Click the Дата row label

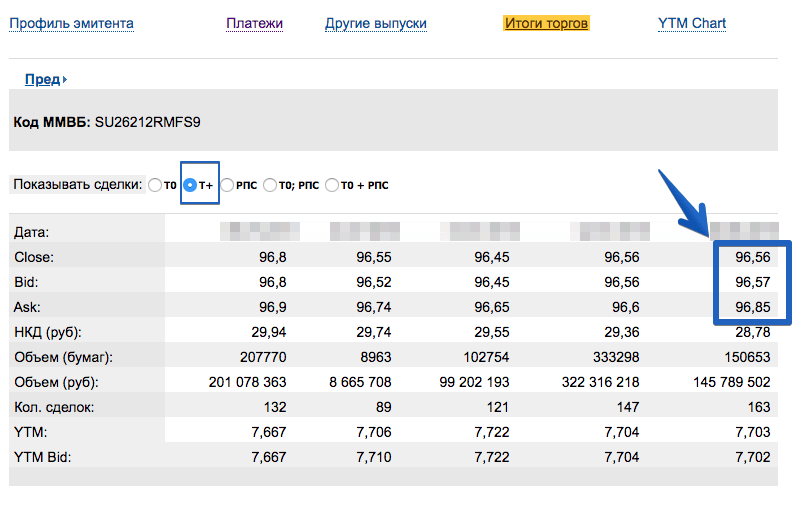pos(32,232)
